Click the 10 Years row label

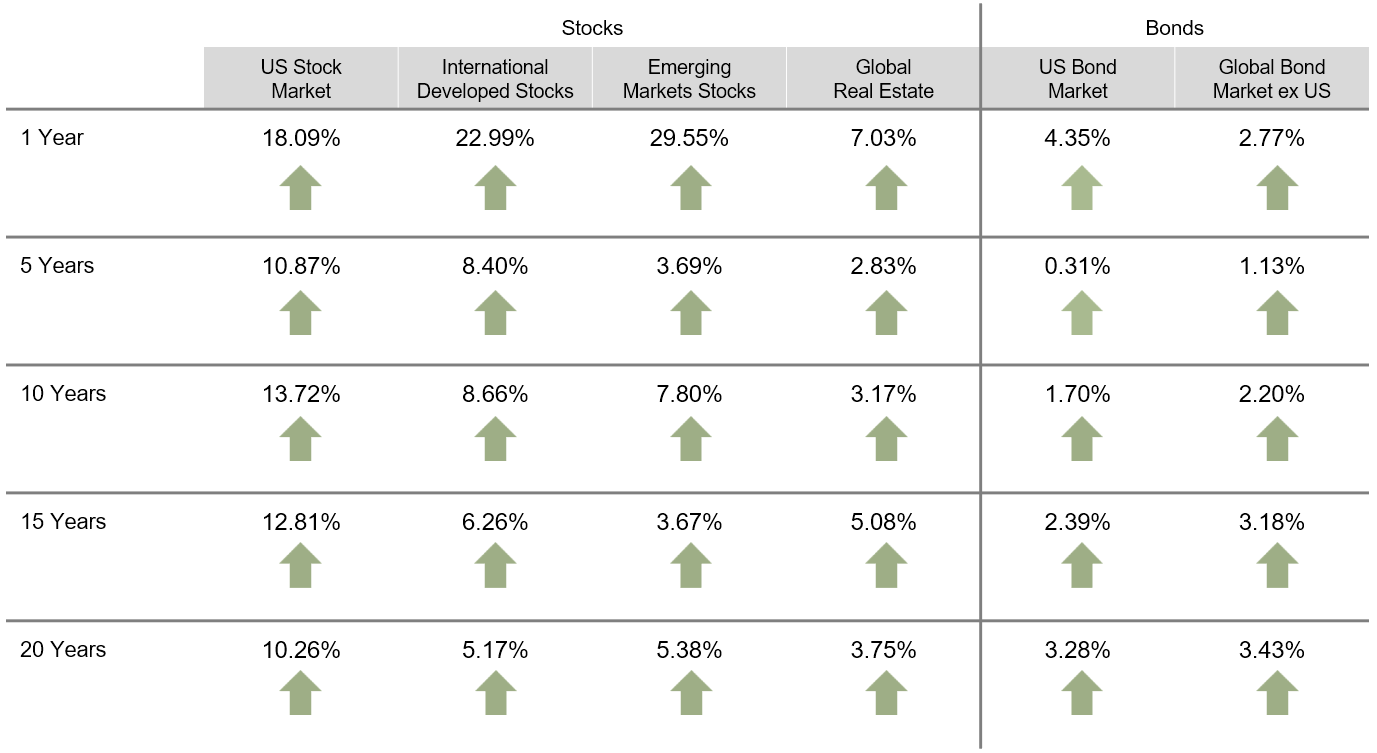coord(63,394)
